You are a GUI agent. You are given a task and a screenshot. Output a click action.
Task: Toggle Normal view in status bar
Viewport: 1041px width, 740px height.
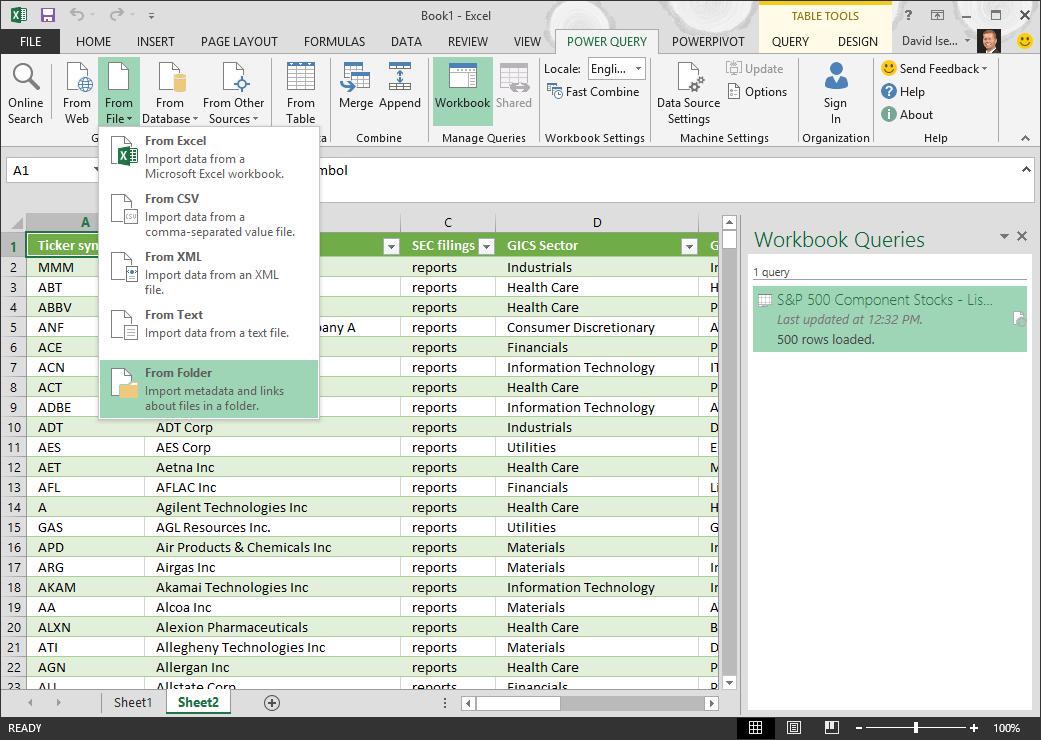pyautogui.click(x=757, y=727)
